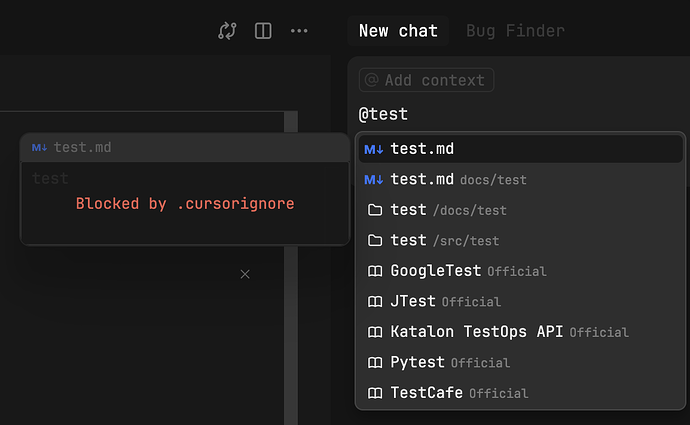Click the source control compare icon
Screen dimensions: 690x425
[227, 31]
